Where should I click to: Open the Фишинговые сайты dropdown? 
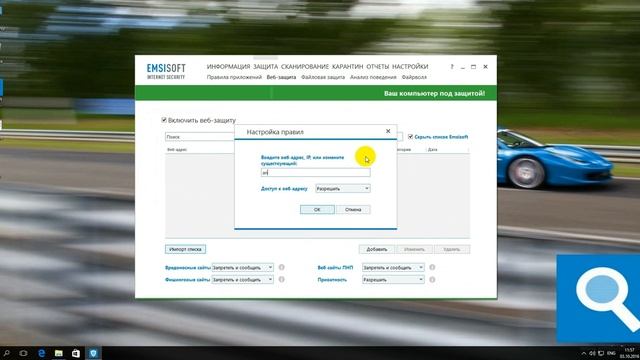[242, 280]
